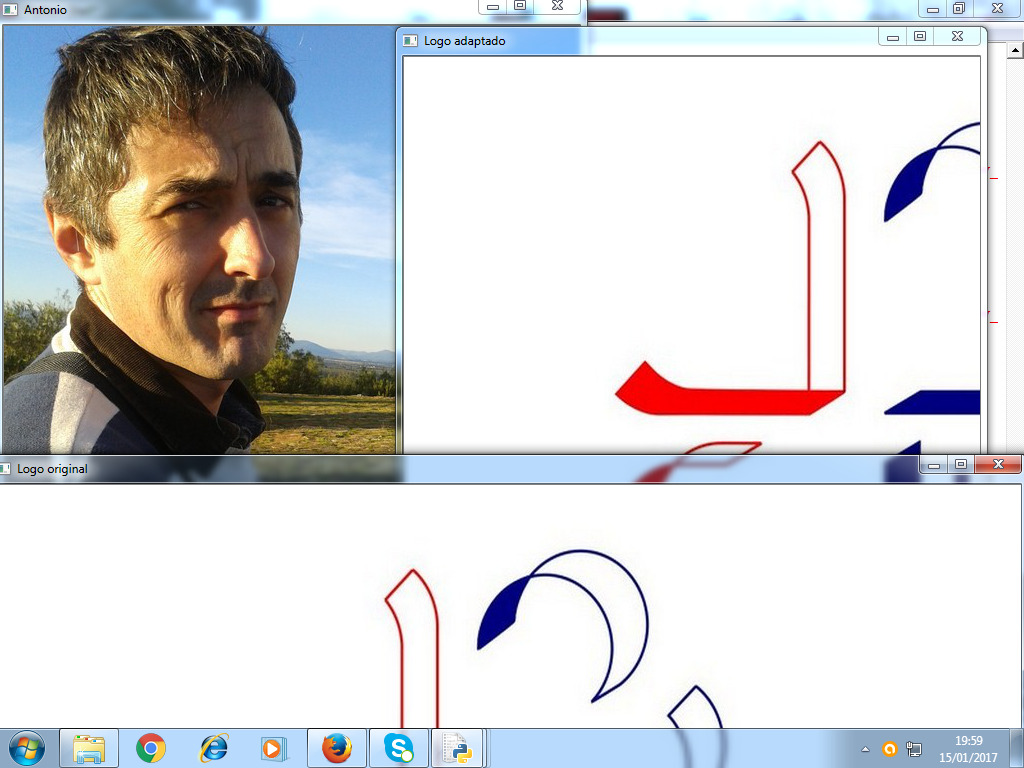1024x768 pixels.
Task: Maximize the background window at top right
Action: pos(959,8)
